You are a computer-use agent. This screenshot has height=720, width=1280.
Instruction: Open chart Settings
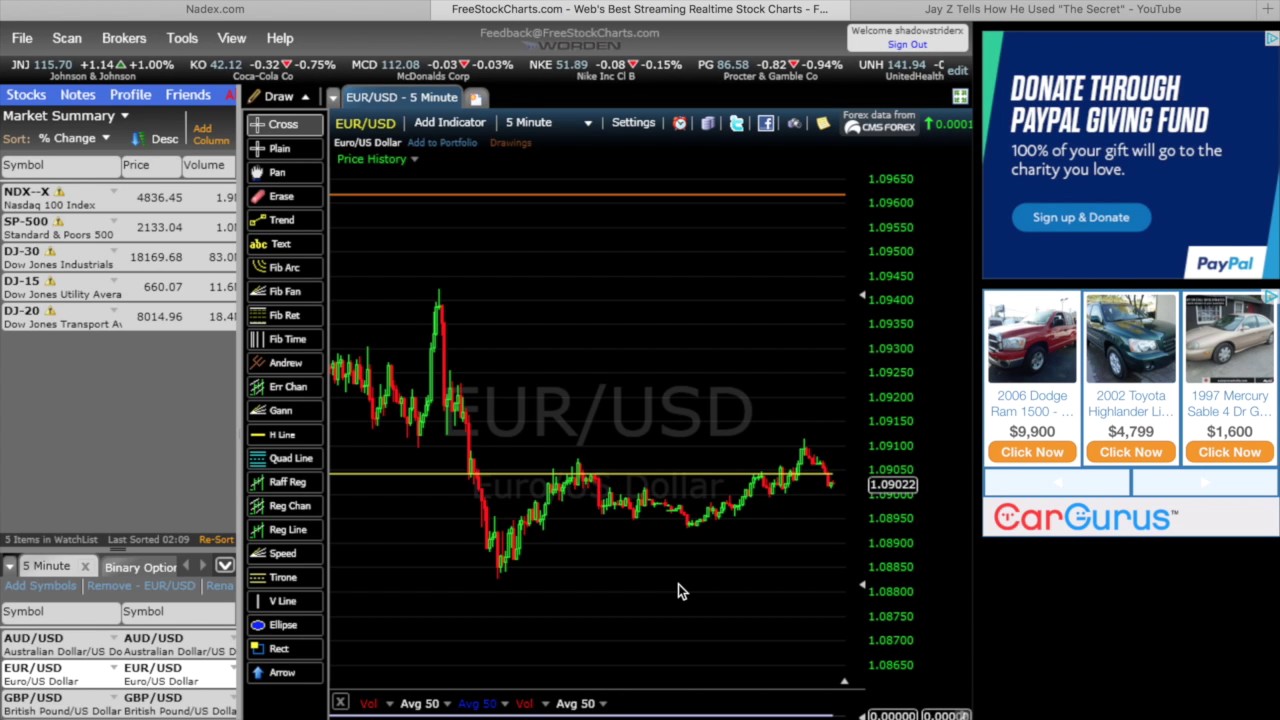pyautogui.click(x=633, y=123)
